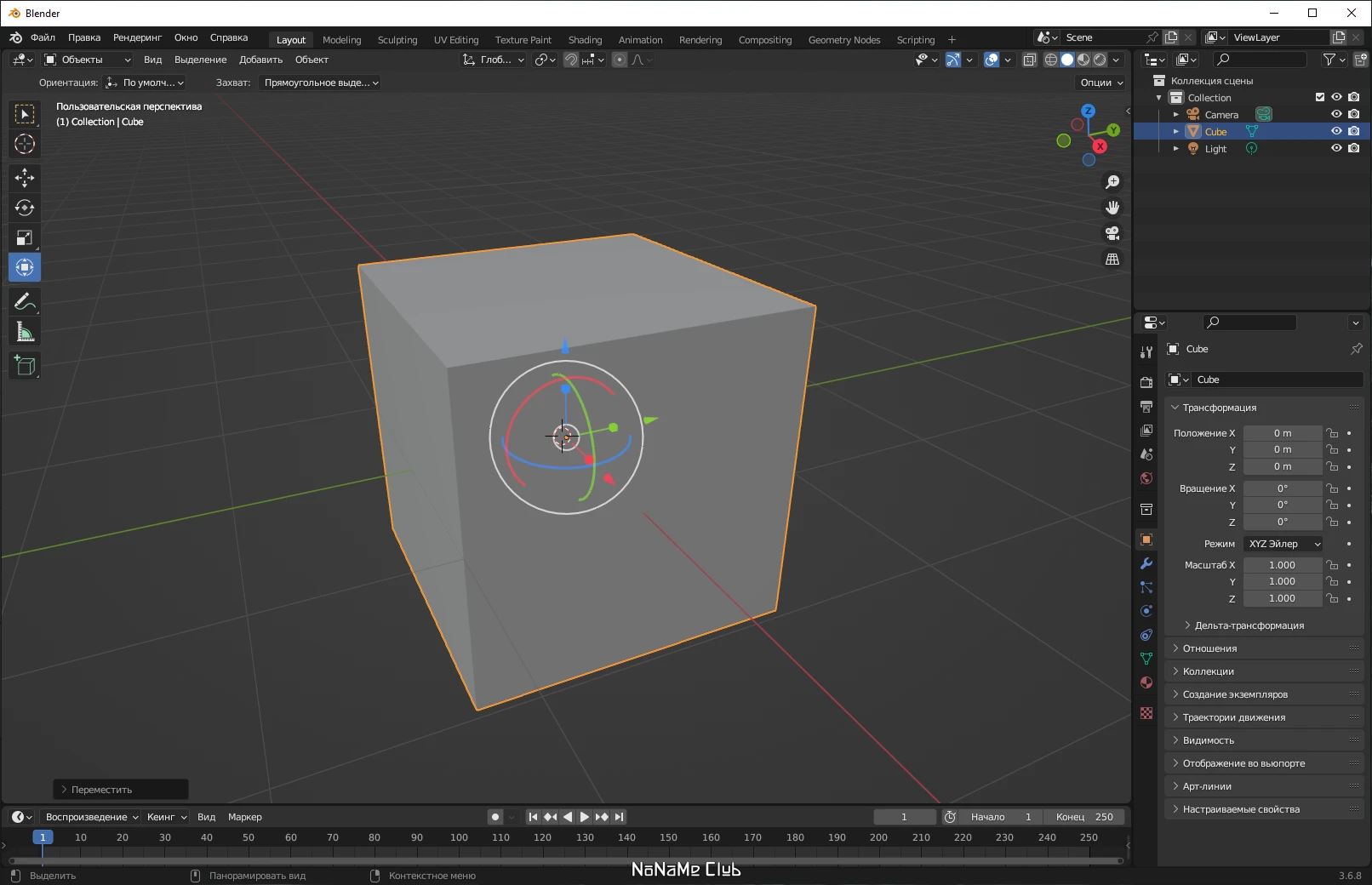Open the rotation mode XYZ Эйлер dropdown
1372x885 pixels.
pyautogui.click(x=1283, y=544)
